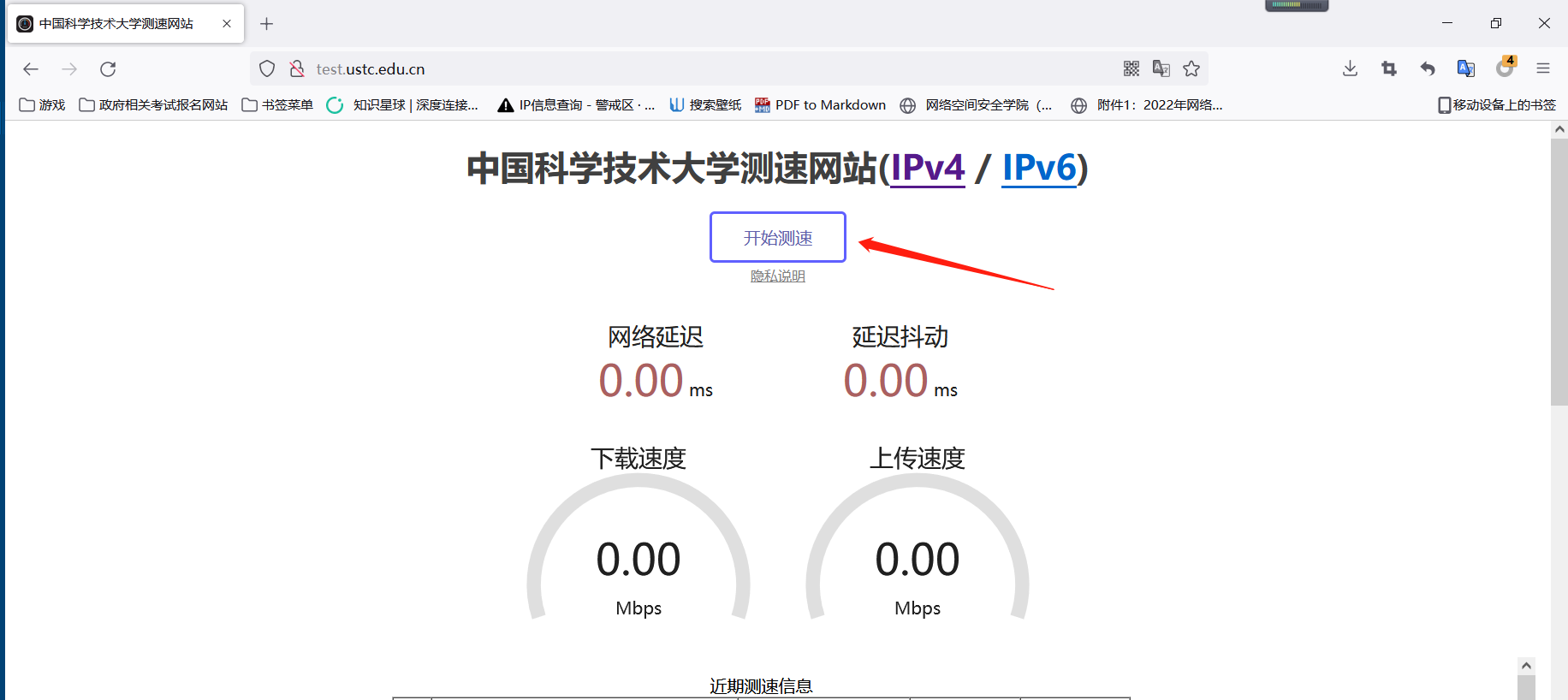Screen dimensions: 1568x700
Task: Open the PDF to Markdown bookmark
Action: point(820,104)
